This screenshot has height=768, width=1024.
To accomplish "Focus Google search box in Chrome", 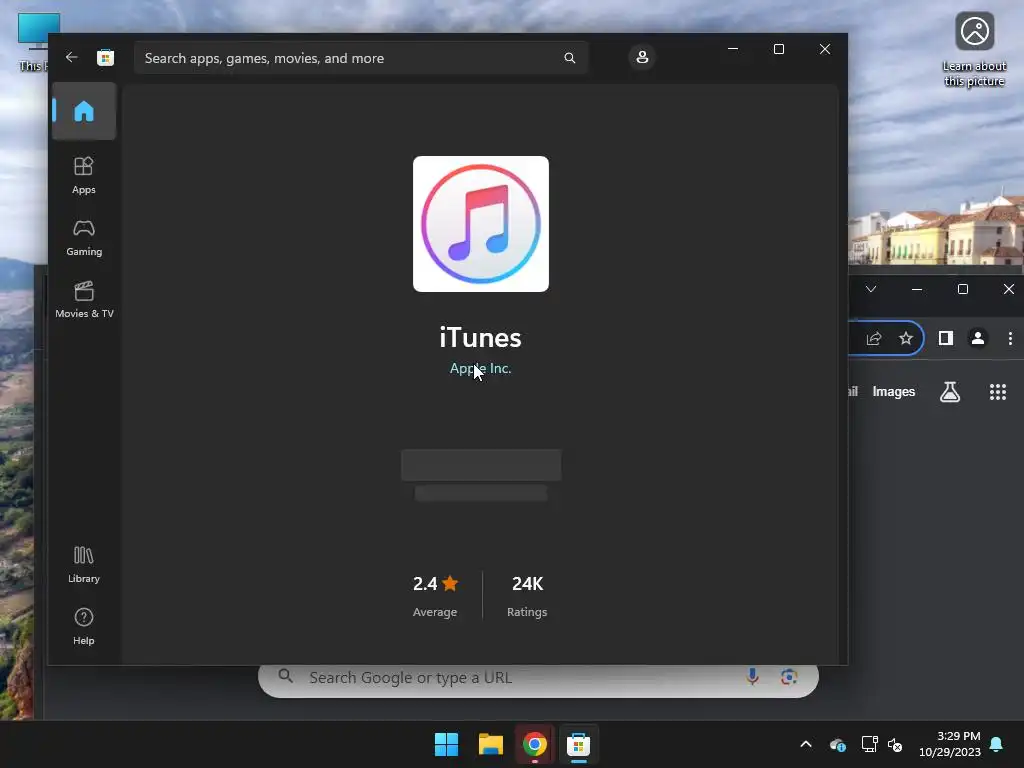I will click(x=538, y=678).
